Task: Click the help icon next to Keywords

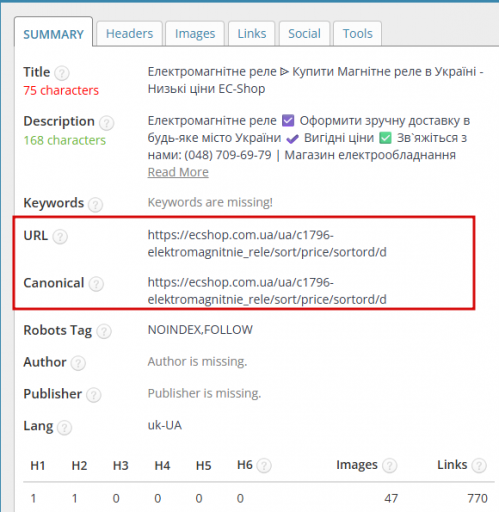Action: [x=96, y=204]
